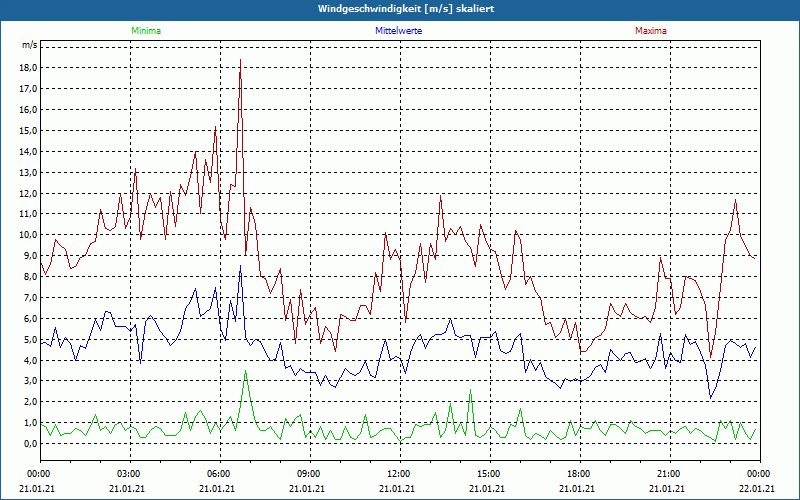Click the 0,0 y-axis label
The image size is (800, 500).
pyautogui.click(x=31, y=443)
